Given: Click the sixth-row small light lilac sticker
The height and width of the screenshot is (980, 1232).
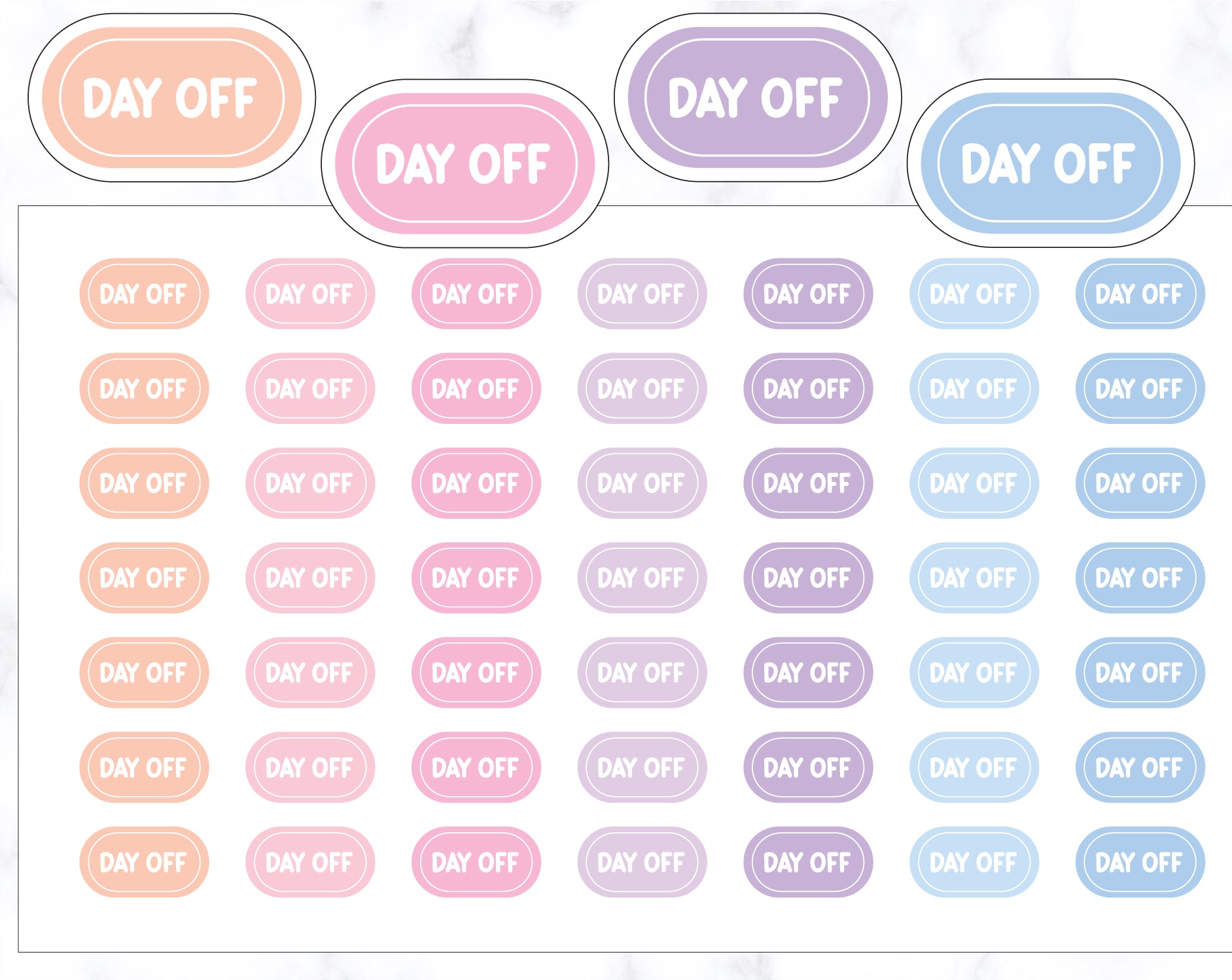Looking at the screenshot, I should click(642, 767).
